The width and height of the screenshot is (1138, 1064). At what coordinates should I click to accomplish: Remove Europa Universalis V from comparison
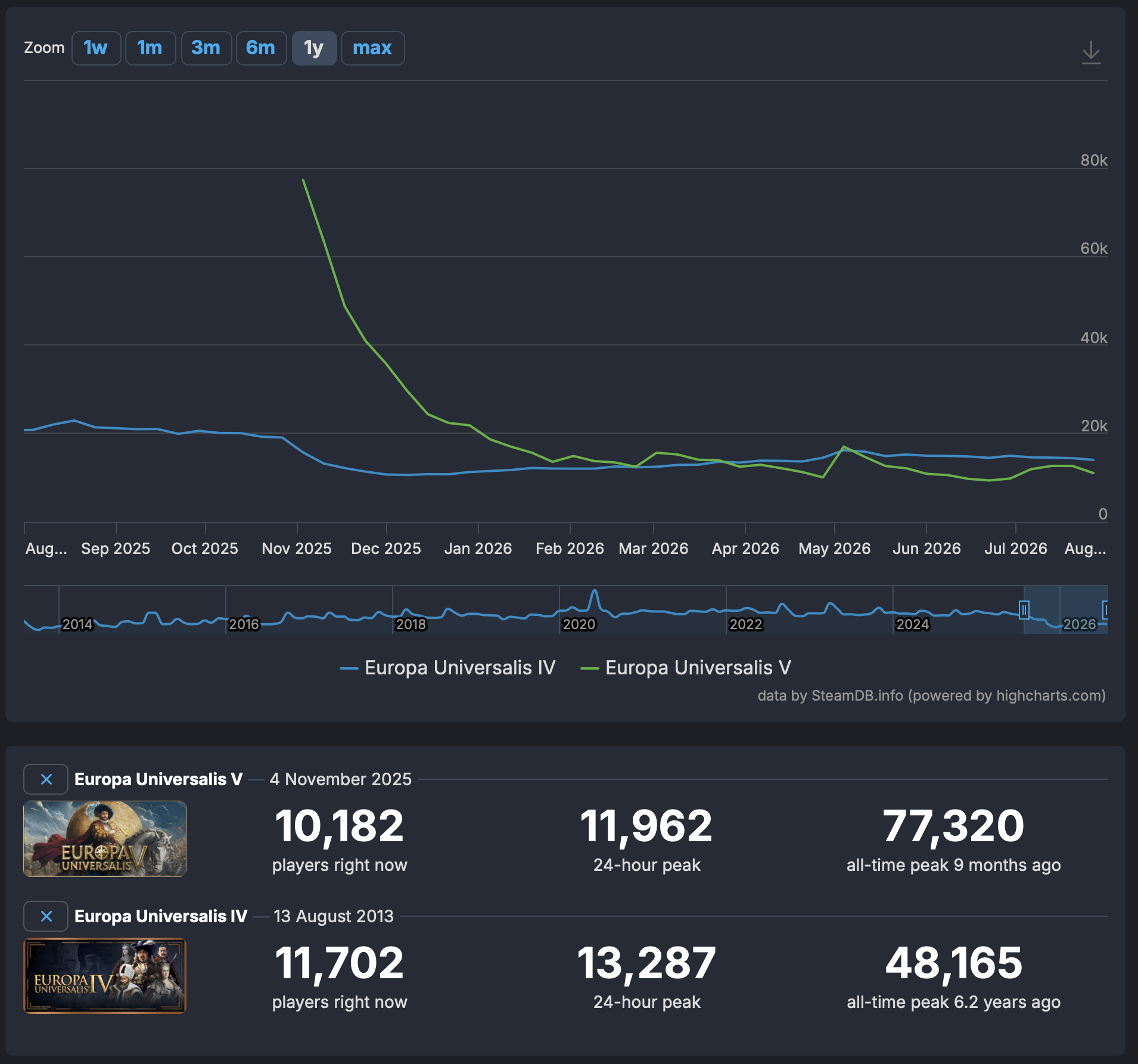pos(46,779)
